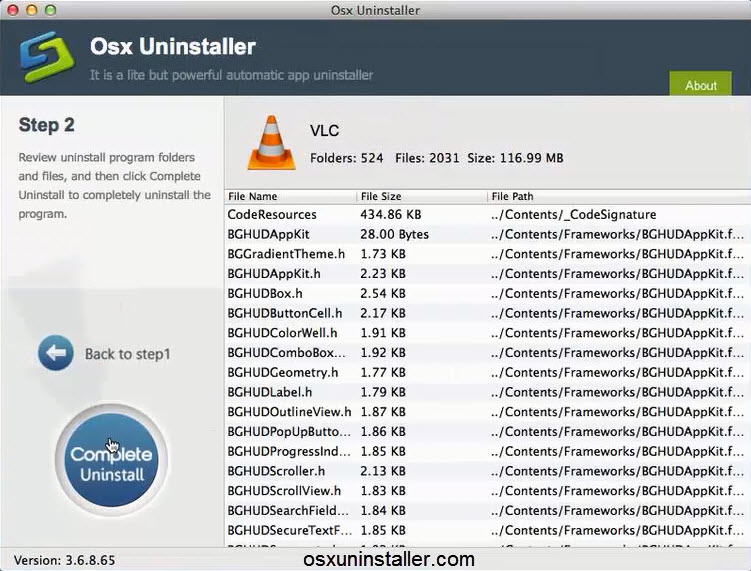Sort by the File Name column header

pos(290,196)
